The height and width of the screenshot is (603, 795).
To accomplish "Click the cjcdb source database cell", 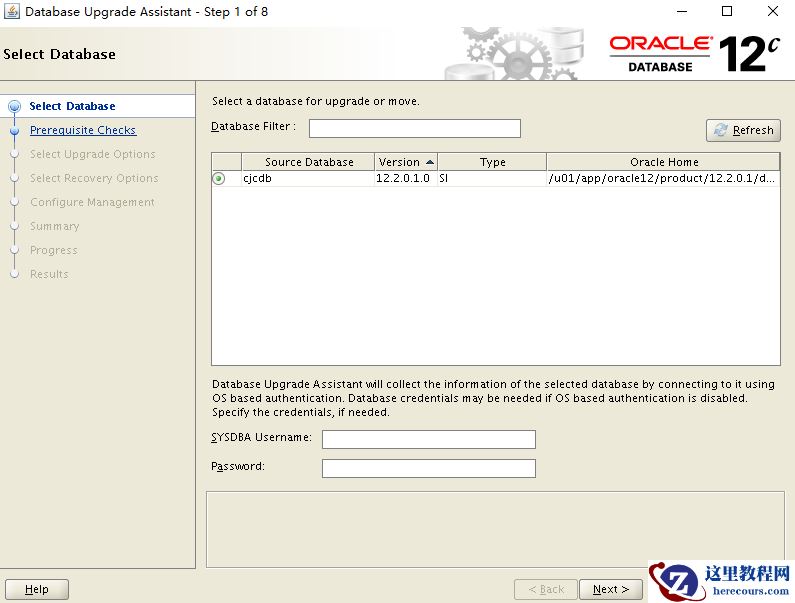I will click(x=308, y=179).
